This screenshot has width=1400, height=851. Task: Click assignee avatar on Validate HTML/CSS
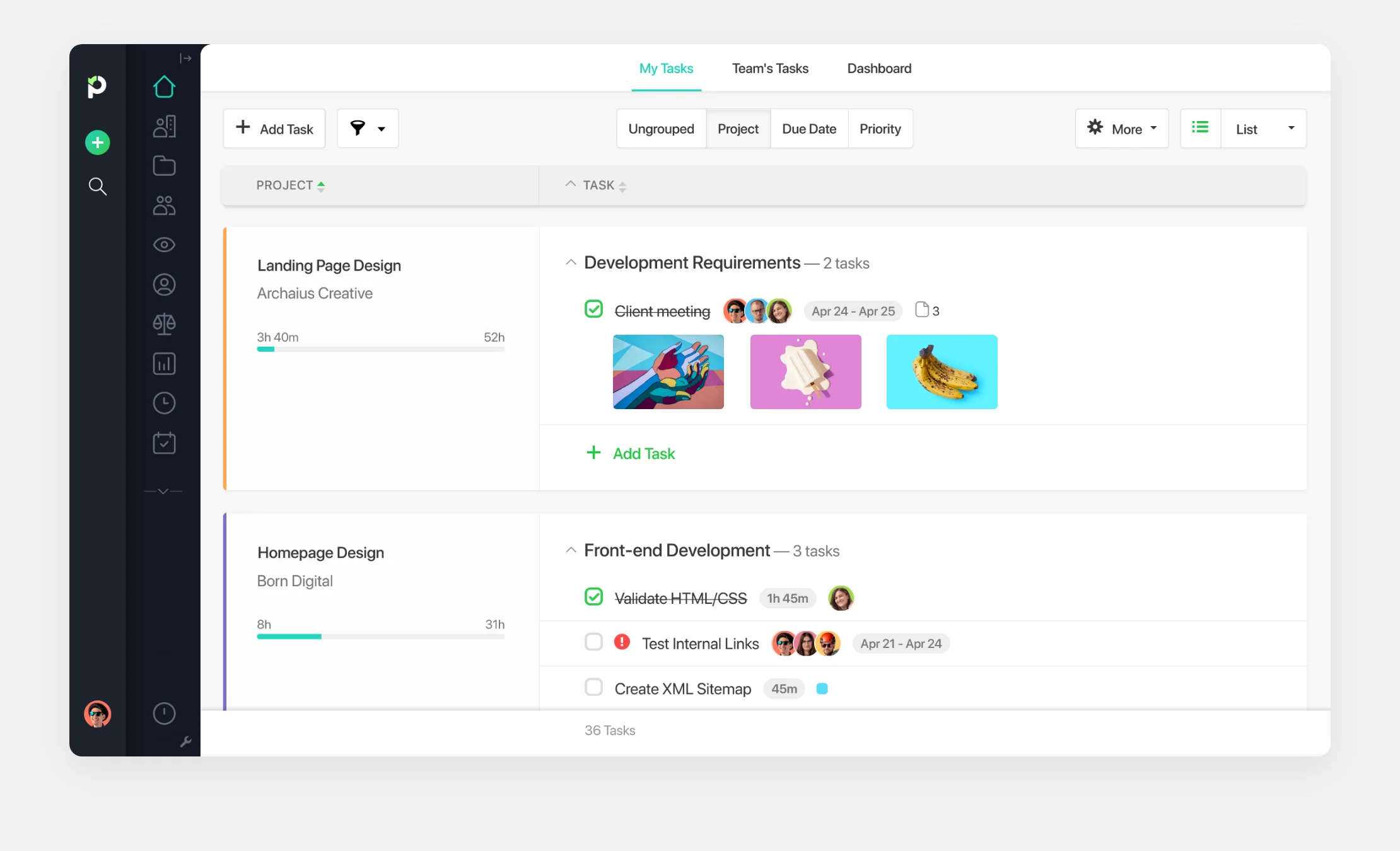pos(841,598)
